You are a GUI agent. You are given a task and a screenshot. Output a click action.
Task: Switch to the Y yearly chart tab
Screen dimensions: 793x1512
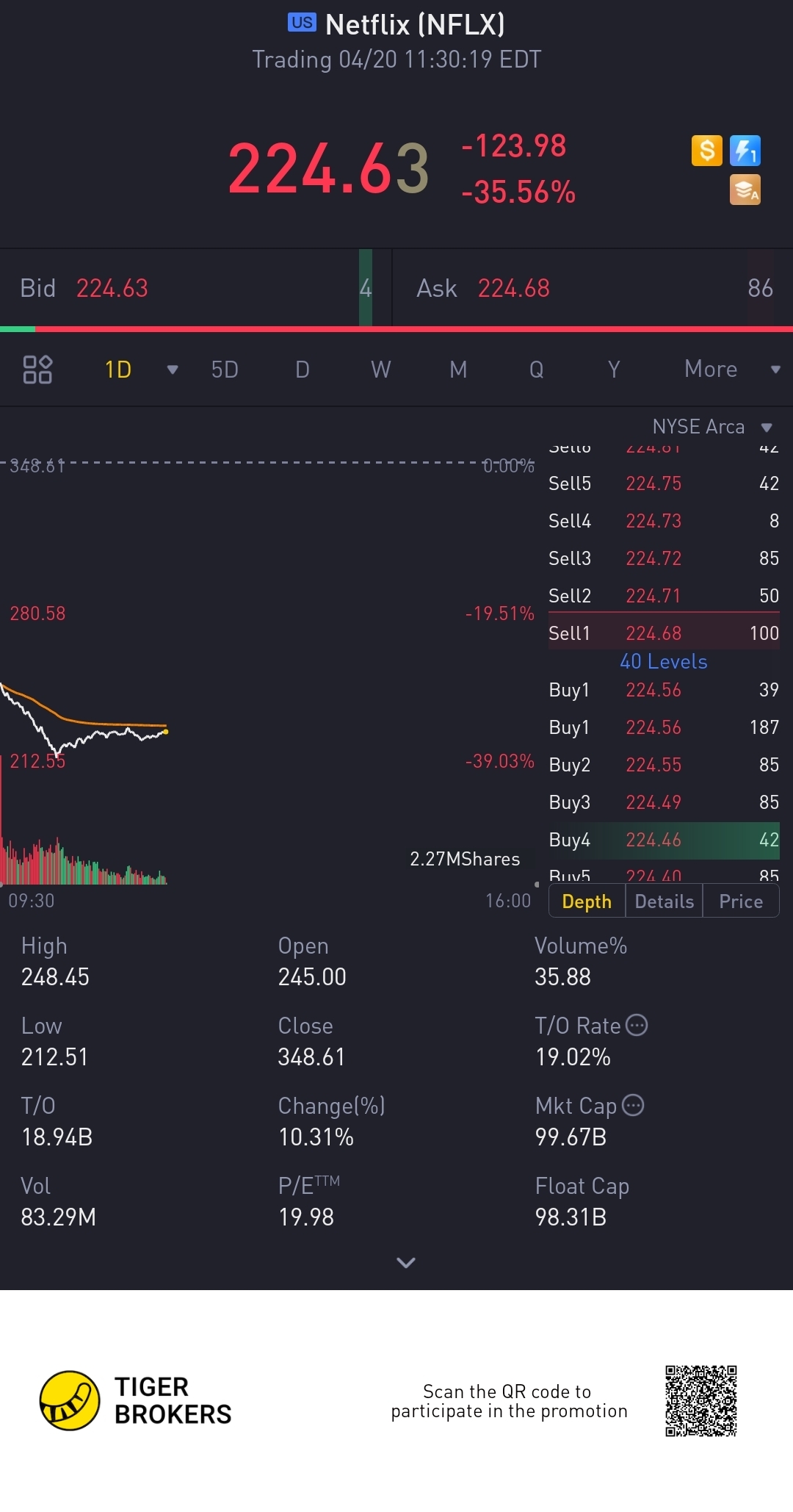point(615,369)
